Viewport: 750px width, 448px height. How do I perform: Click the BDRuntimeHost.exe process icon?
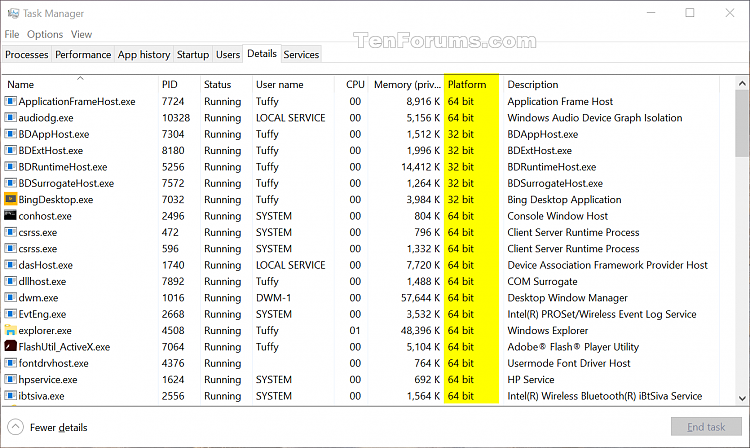[10, 167]
